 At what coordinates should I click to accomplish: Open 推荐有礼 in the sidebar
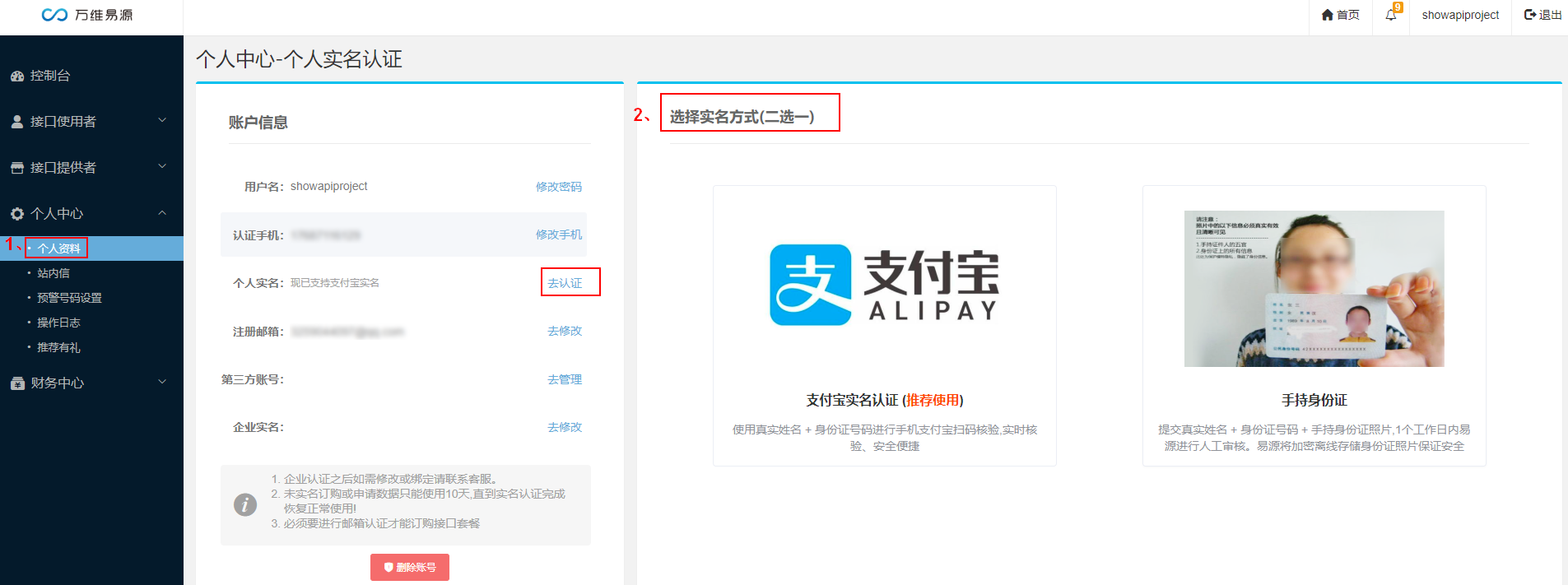59,347
